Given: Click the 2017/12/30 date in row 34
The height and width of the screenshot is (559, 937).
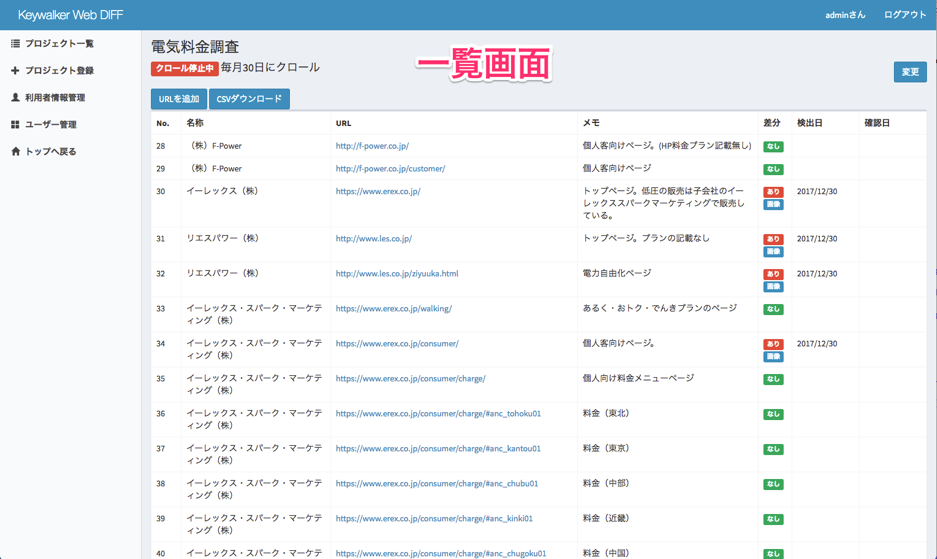Looking at the screenshot, I should click(817, 344).
